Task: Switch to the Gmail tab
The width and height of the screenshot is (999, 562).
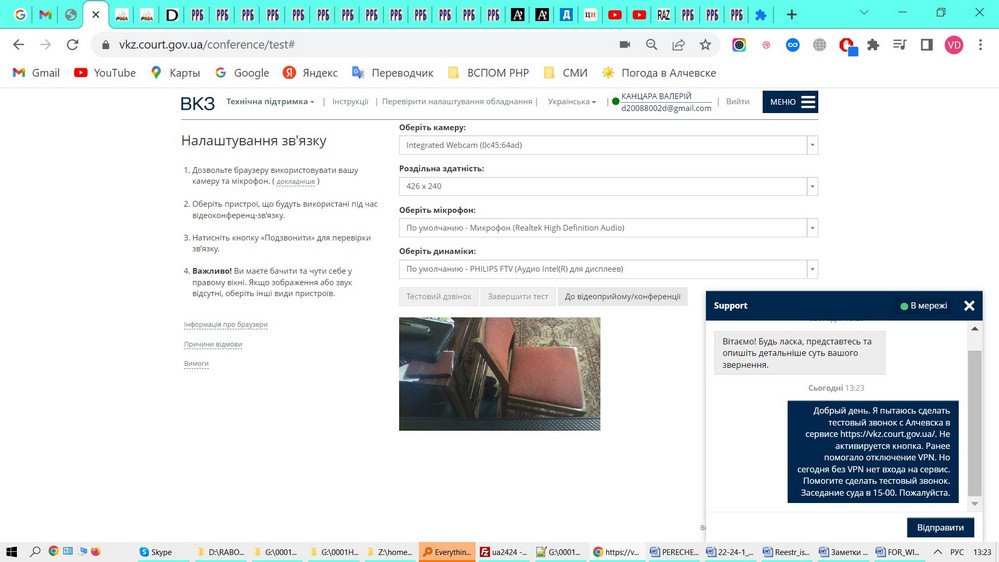Action: pyautogui.click(x=45, y=14)
